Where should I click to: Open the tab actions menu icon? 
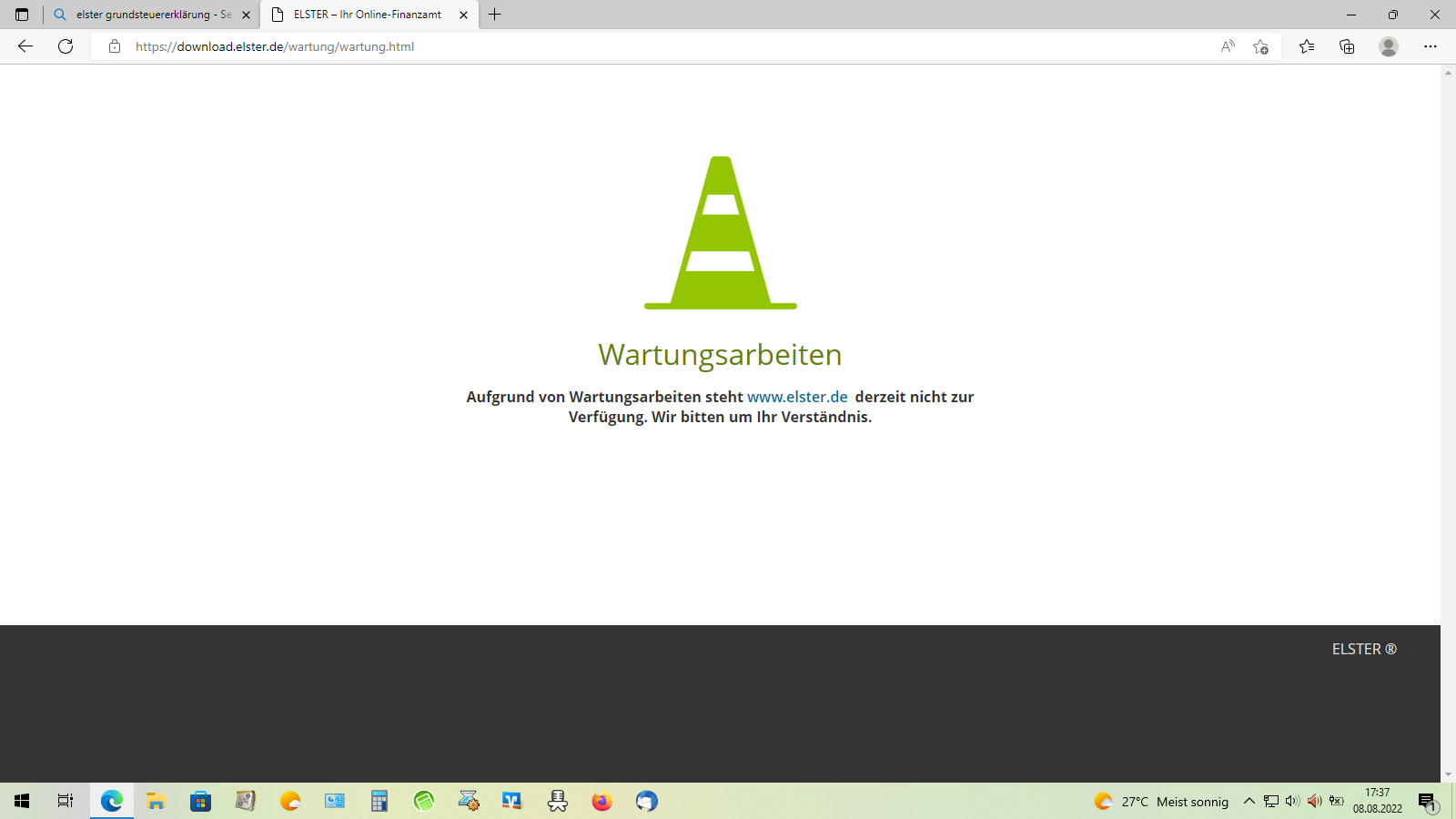(22, 15)
